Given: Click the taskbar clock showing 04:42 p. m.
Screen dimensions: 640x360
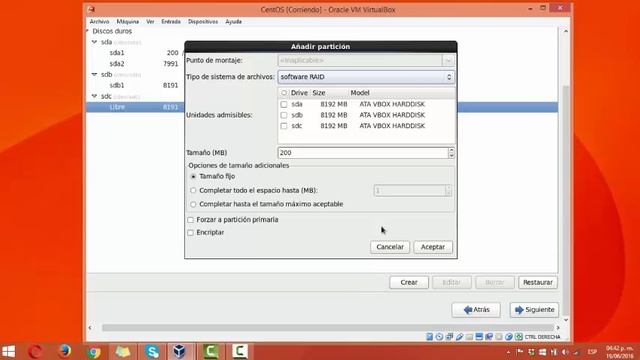Looking at the screenshot, I should [619, 352].
